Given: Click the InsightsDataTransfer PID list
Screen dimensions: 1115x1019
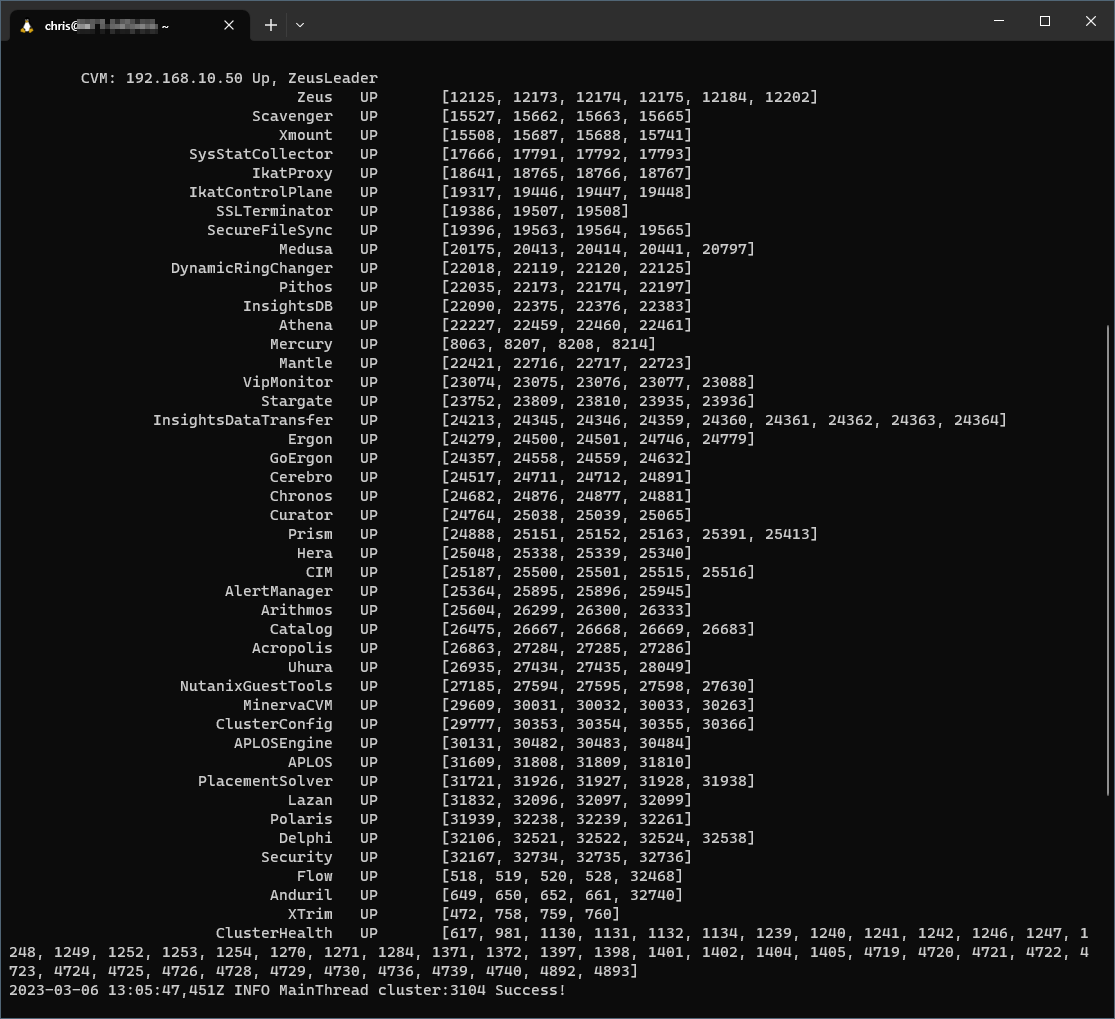Looking at the screenshot, I should [x=724, y=420].
